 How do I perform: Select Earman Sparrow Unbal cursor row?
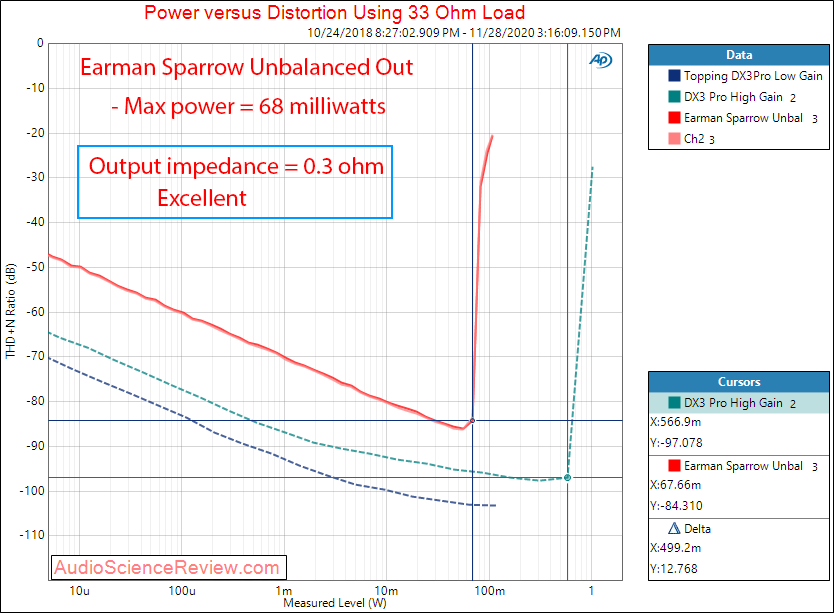[739, 466]
